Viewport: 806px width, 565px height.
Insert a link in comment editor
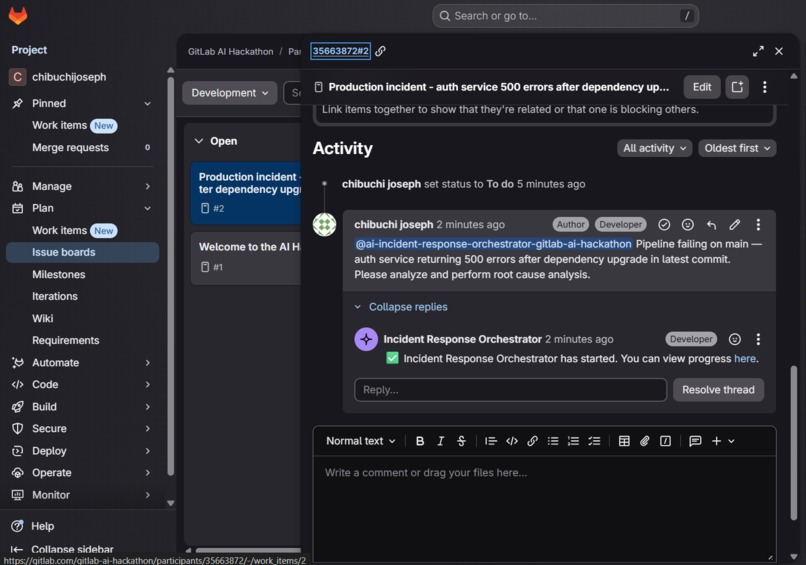tap(533, 441)
